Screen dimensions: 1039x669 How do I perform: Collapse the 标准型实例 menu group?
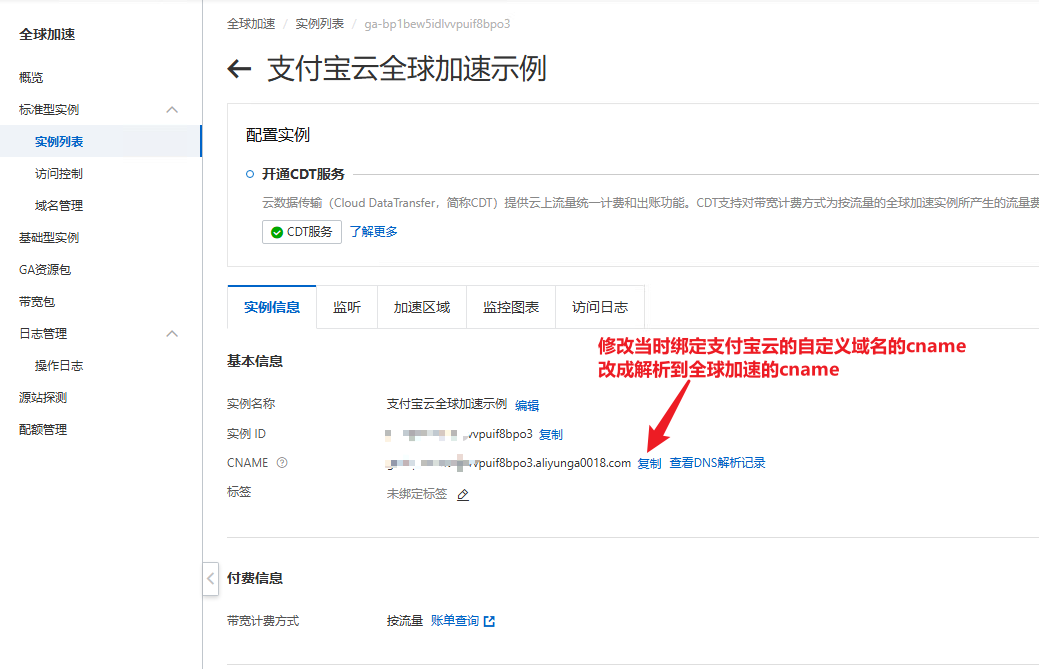pyautogui.click(x=172, y=110)
